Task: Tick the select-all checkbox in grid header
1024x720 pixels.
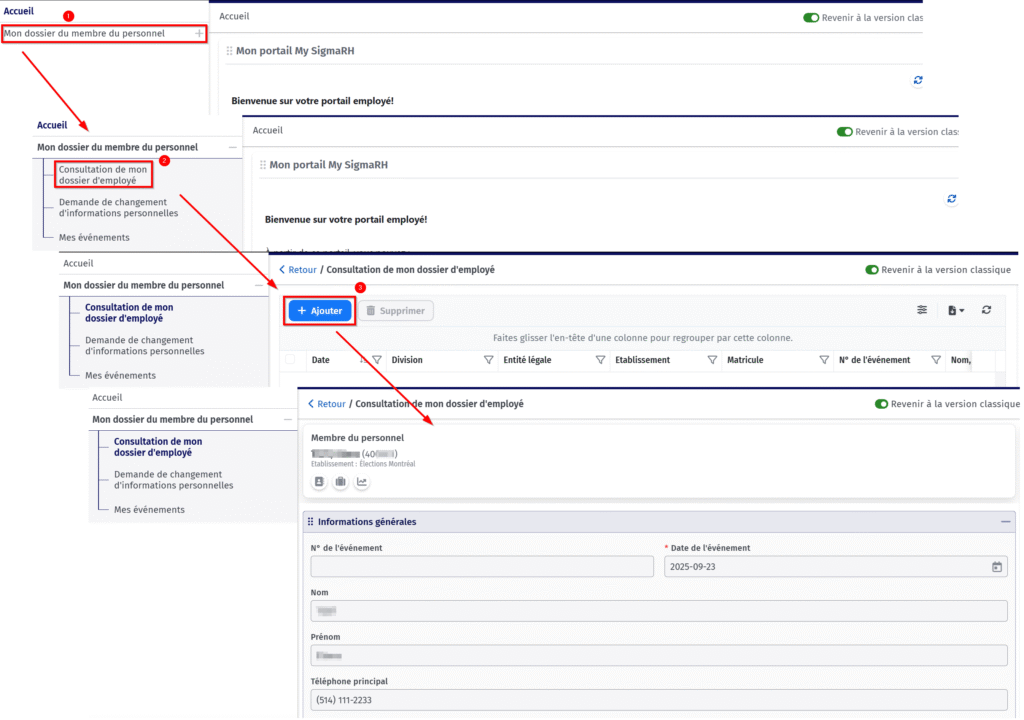Action: (290, 360)
